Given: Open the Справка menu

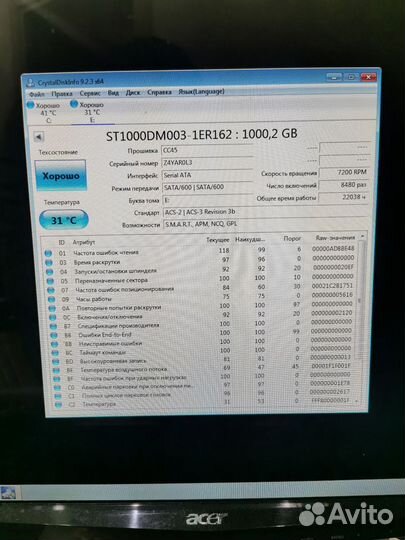Looking at the screenshot, I should point(159,92).
